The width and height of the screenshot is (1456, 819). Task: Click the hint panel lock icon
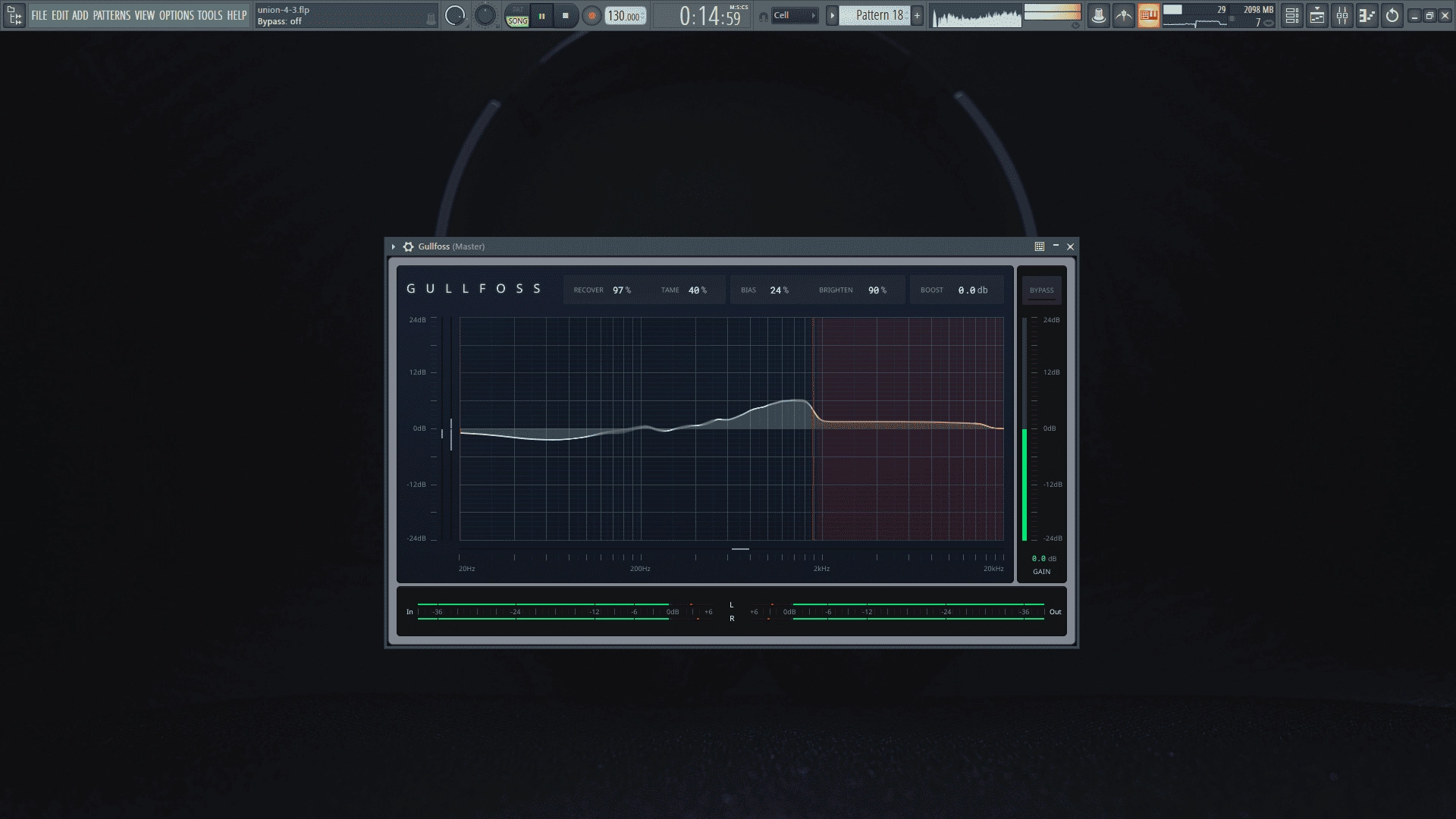(x=431, y=20)
